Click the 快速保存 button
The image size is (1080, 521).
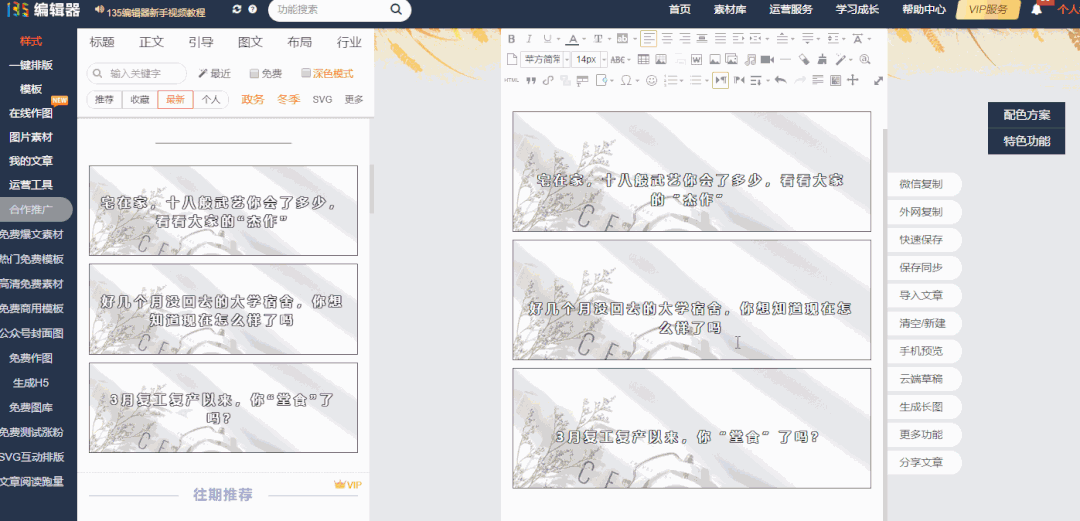tap(920, 240)
